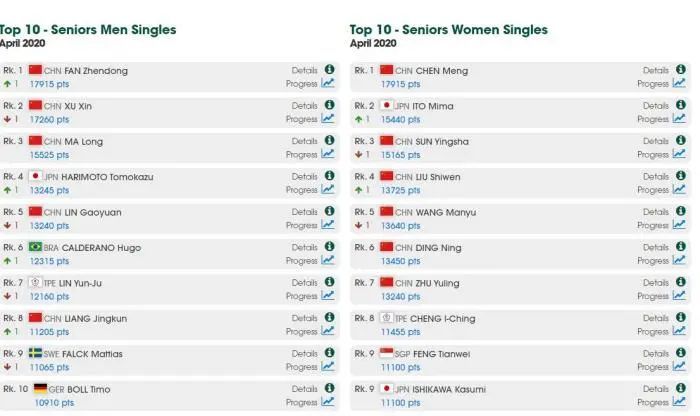700x416 pixels.
Task: Open Details info icon for BOLL Timo
Action: coord(329,388)
